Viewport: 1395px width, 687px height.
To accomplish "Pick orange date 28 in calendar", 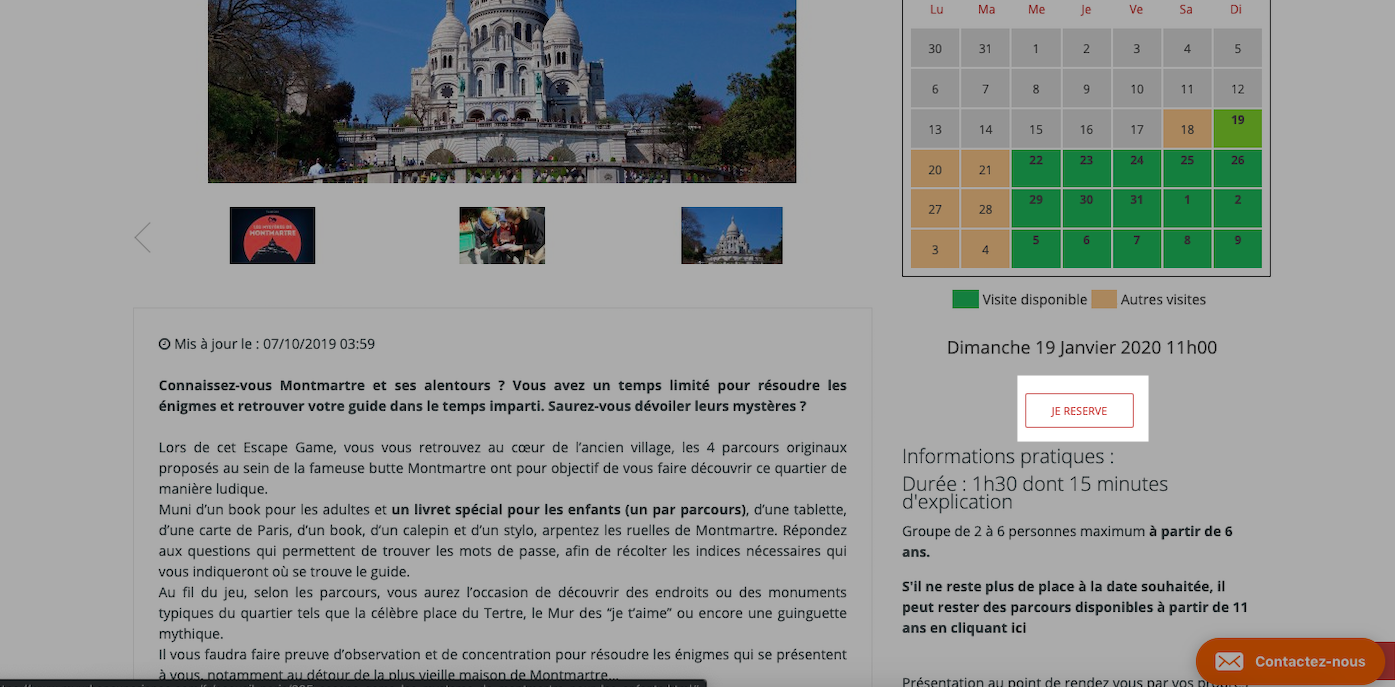I will pyautogui.click(x=986, y=208).
